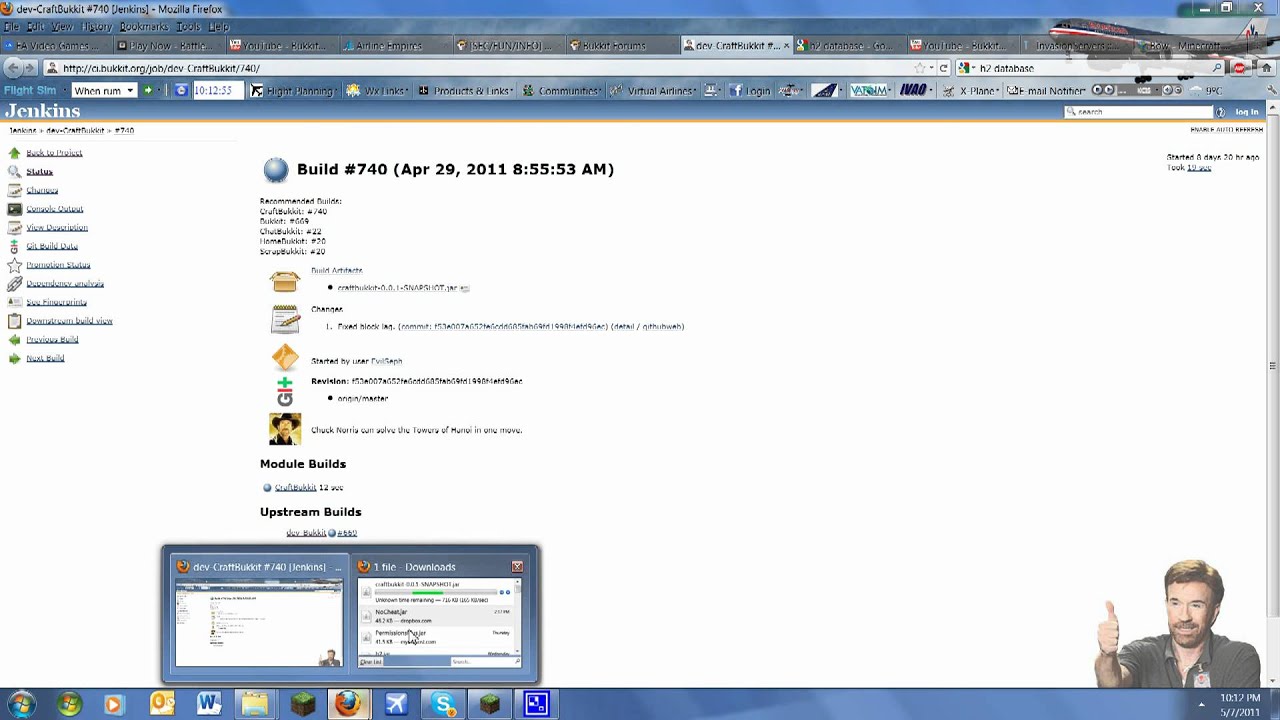Open the Downstream build view clipboard icon
This screenshot has height=720, width=1280.
point(14,321)
